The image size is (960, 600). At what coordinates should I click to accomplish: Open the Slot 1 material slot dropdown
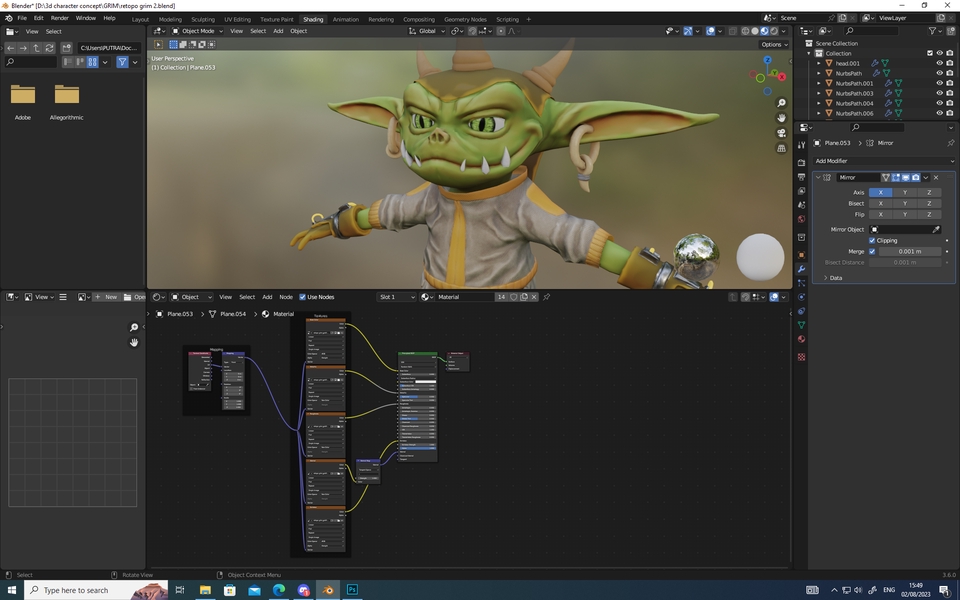pos(396,297)
